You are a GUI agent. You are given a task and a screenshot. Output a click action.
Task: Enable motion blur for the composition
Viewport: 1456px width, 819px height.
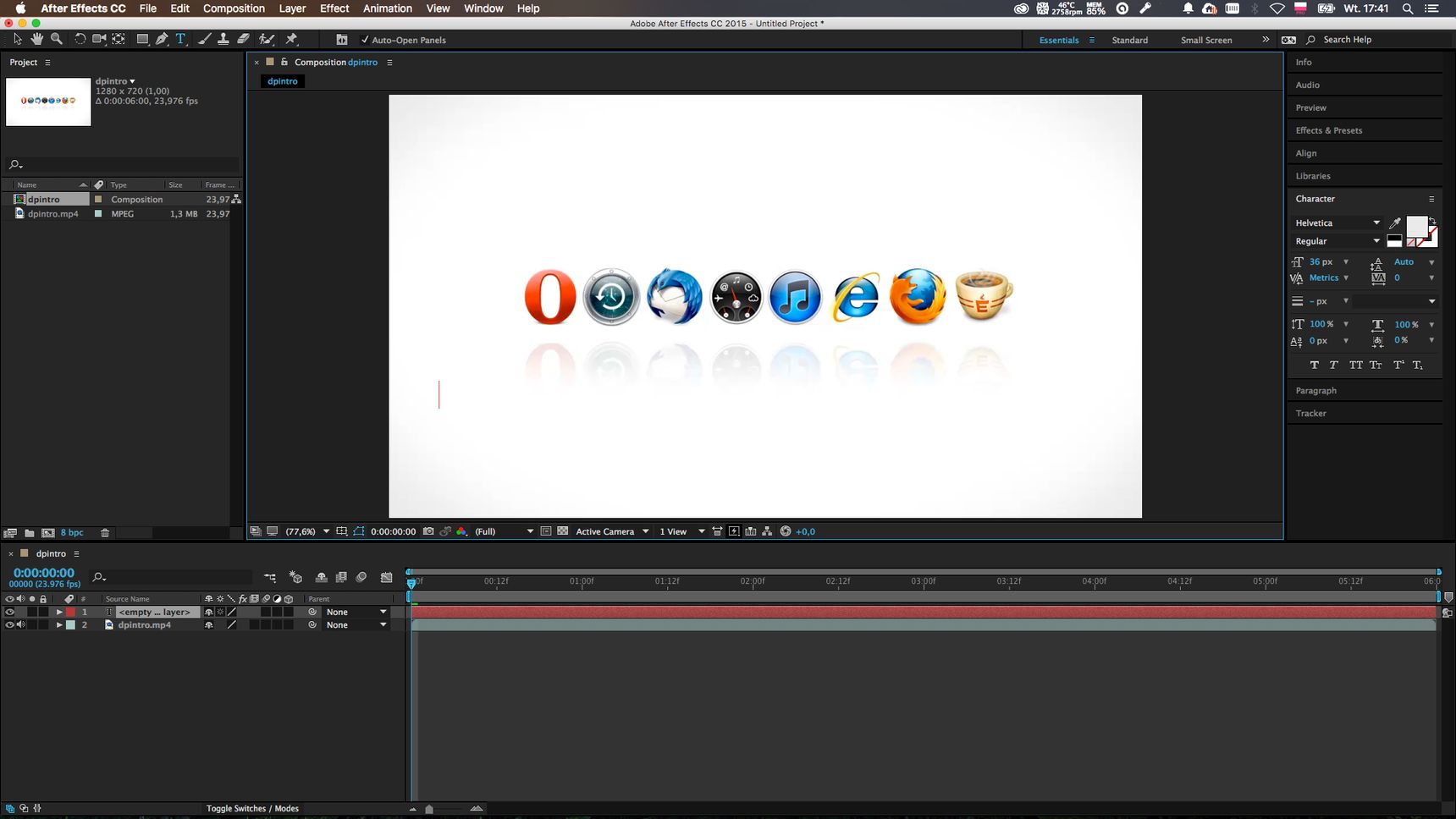(x=361, y=577)
